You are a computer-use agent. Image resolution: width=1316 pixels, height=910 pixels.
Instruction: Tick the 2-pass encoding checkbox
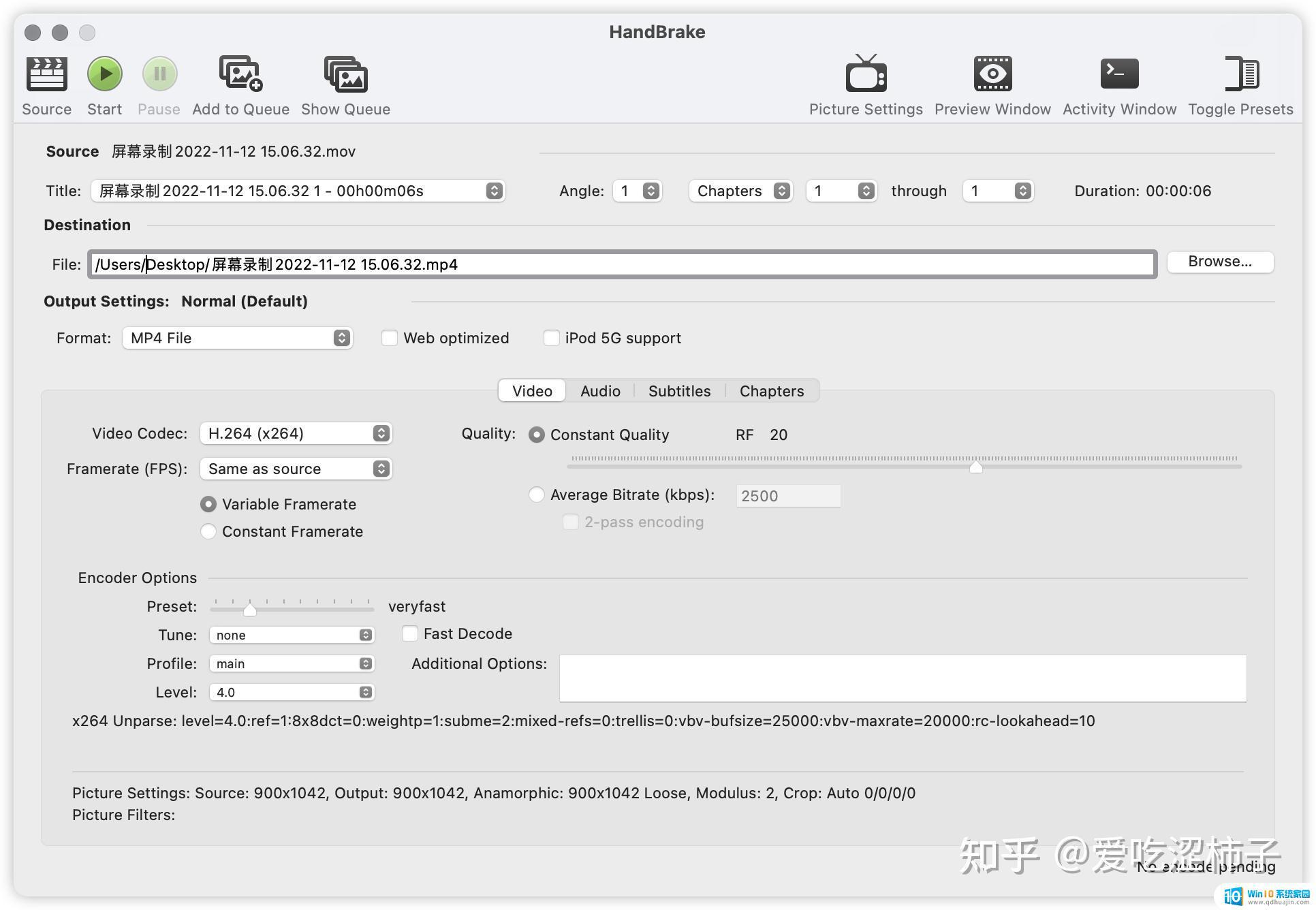pos(570,522)
